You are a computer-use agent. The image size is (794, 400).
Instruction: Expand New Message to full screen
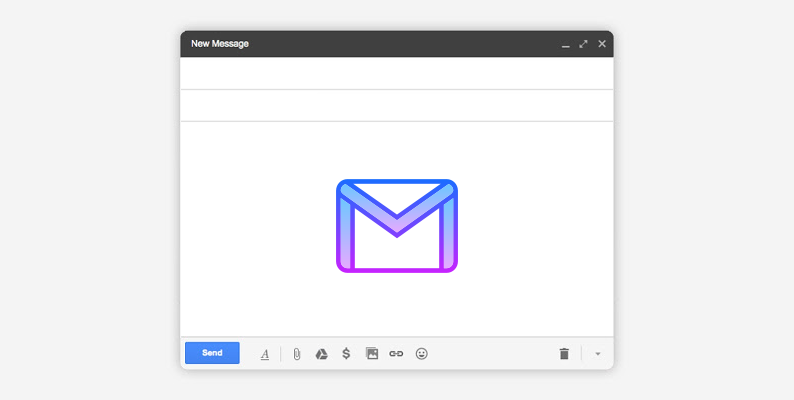pyautogui.click(x=583, y=44)
